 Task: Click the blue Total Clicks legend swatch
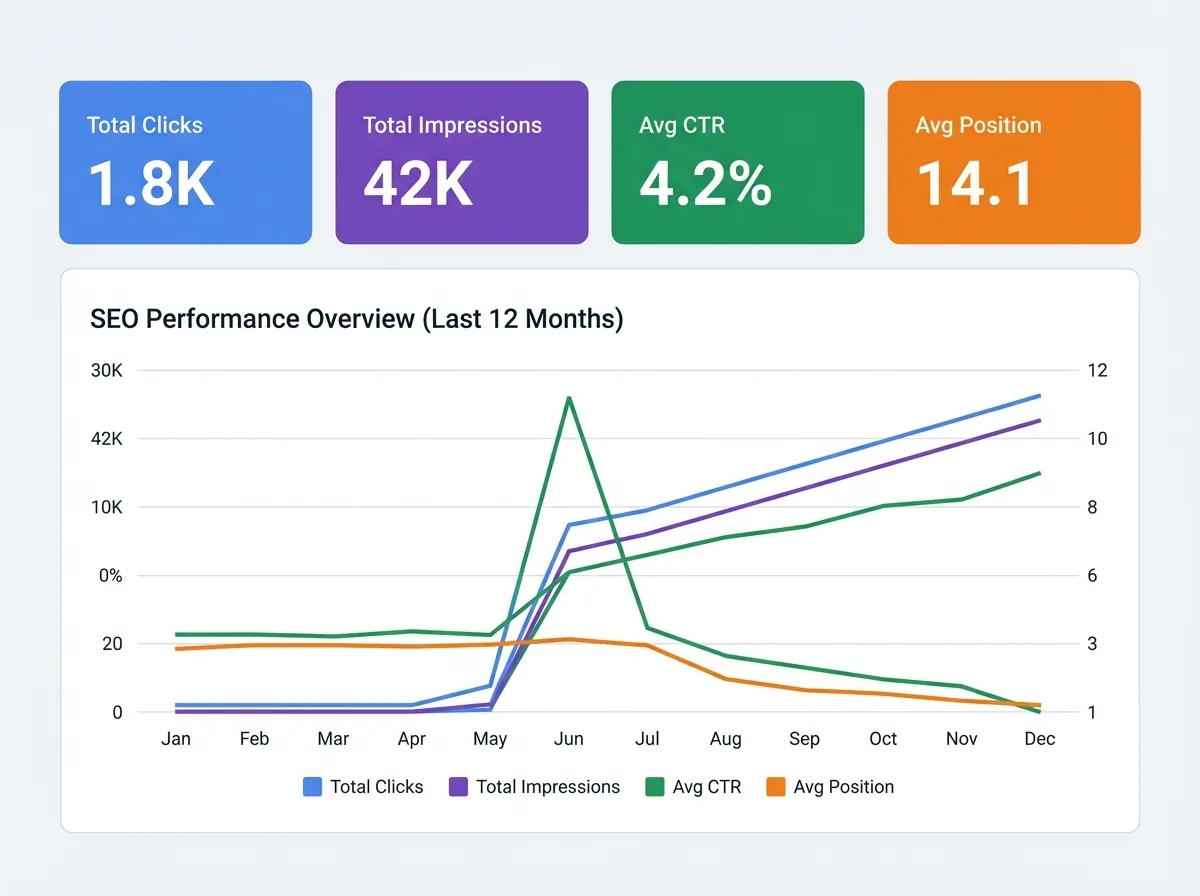tap(312, 787)
